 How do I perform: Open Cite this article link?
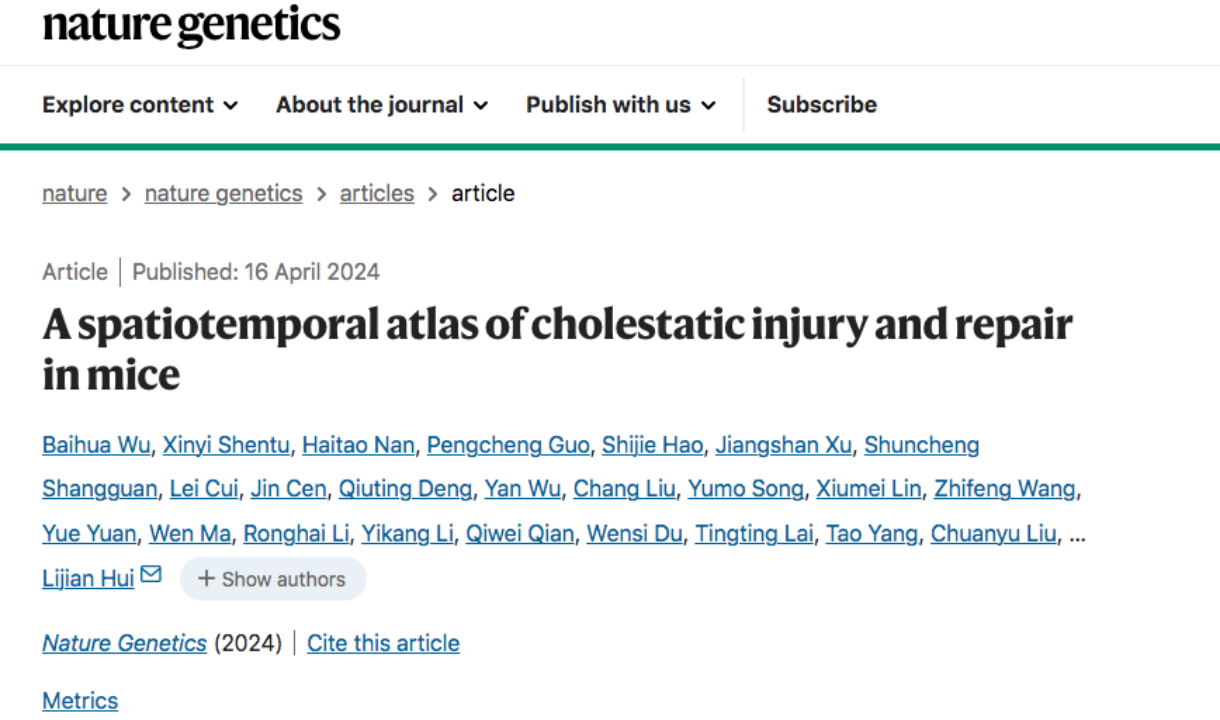(x=383, y=643)
